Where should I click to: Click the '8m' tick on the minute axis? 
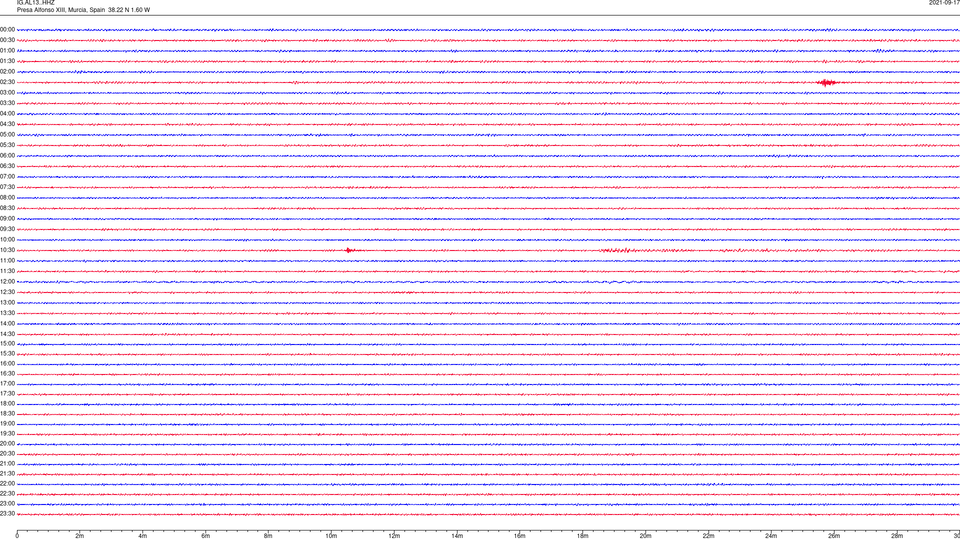(268, 536)
